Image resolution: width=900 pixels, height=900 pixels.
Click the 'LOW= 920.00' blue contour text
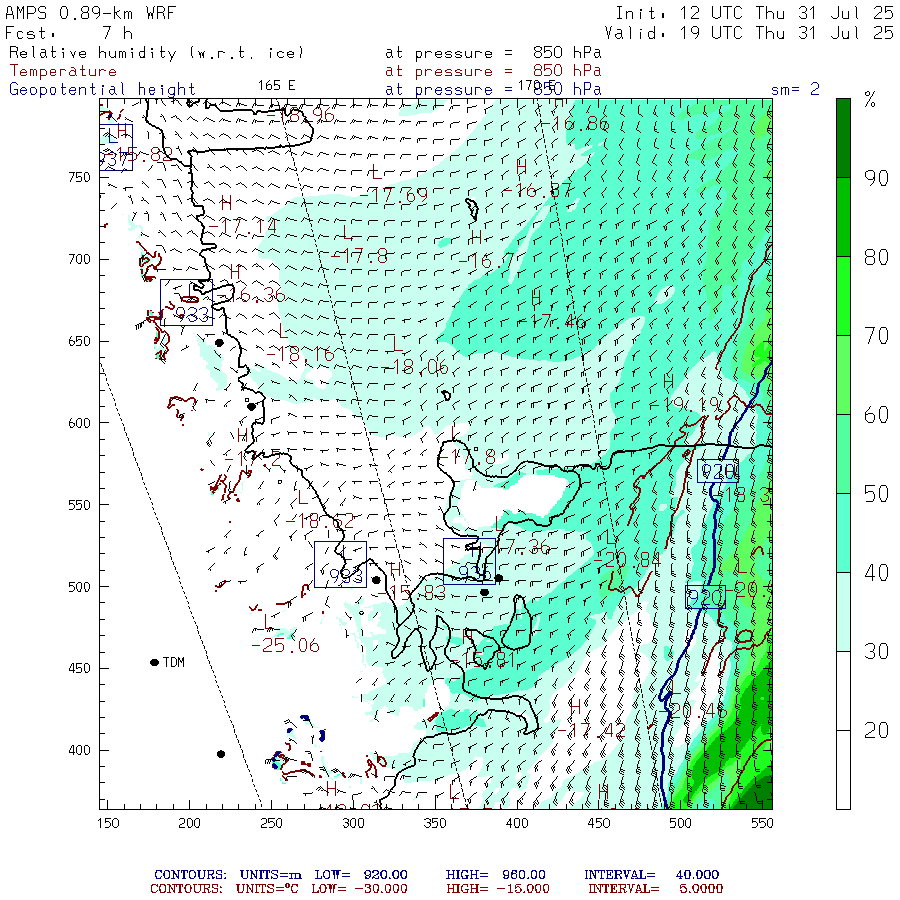coord(361,875)
